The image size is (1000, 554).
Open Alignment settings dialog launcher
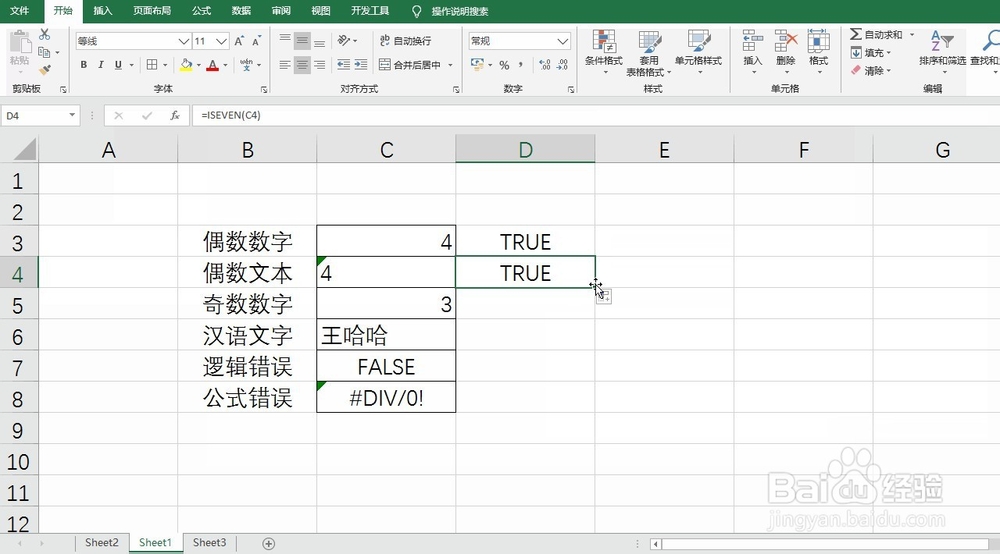[x=456, y=90]
